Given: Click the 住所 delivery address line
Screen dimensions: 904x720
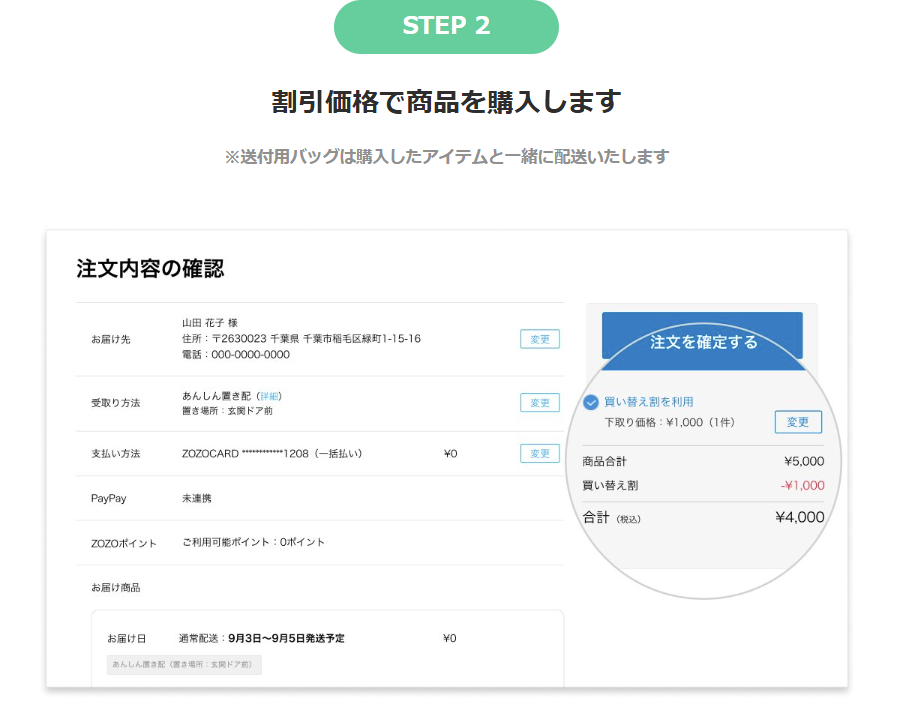Looking at the screenshot, I should 300,339.
